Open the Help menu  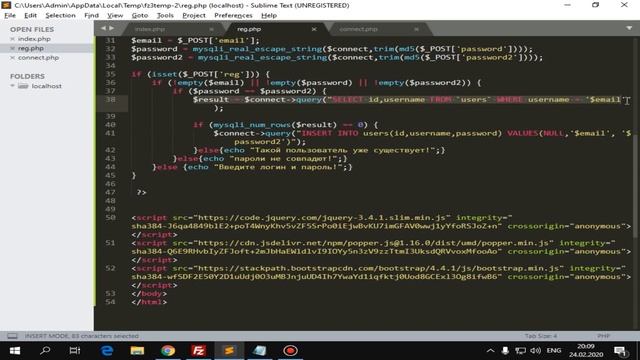pyautogui.click(x=269, y=16)
